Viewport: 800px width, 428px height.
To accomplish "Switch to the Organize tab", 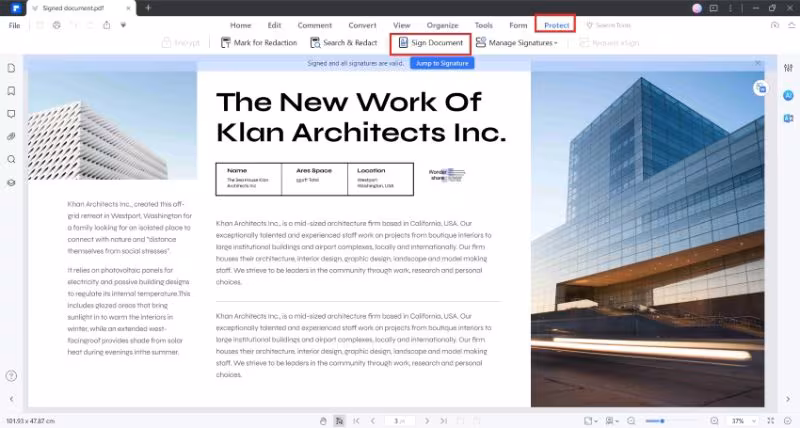I will coord(442,25).
